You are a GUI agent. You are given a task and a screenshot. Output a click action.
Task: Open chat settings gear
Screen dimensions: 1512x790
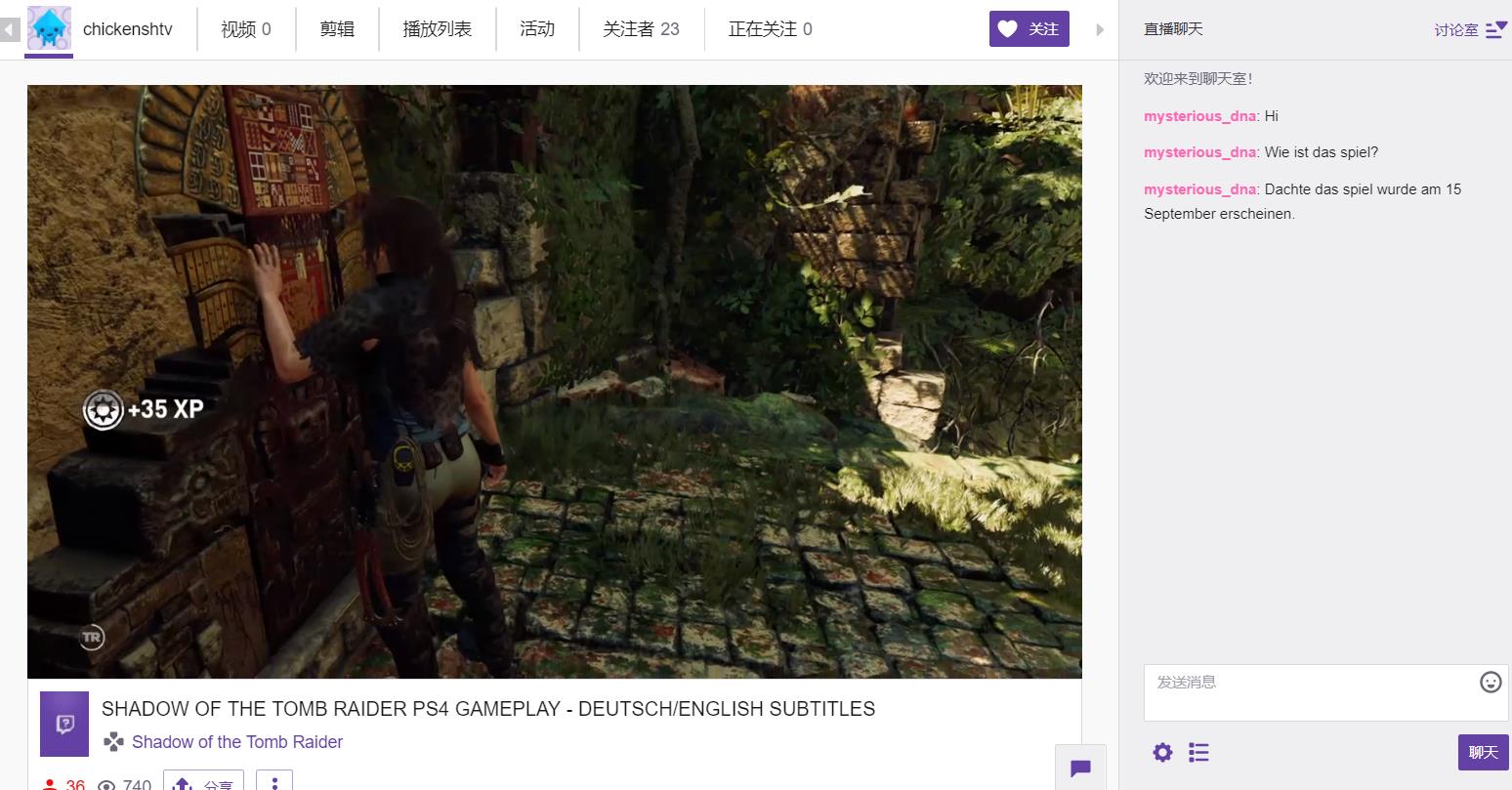[1162, 752]
